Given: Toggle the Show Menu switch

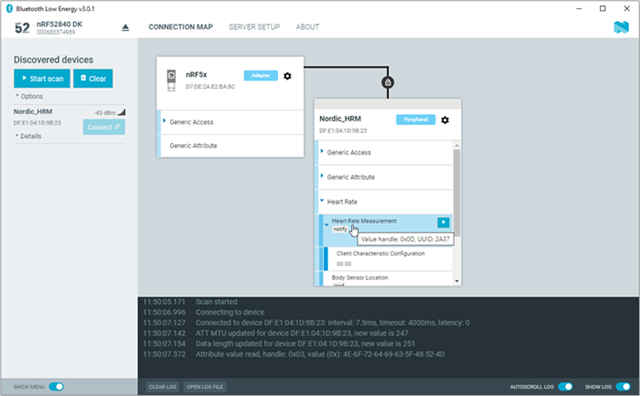Looking at the screenshot, I should click(56, 386).
